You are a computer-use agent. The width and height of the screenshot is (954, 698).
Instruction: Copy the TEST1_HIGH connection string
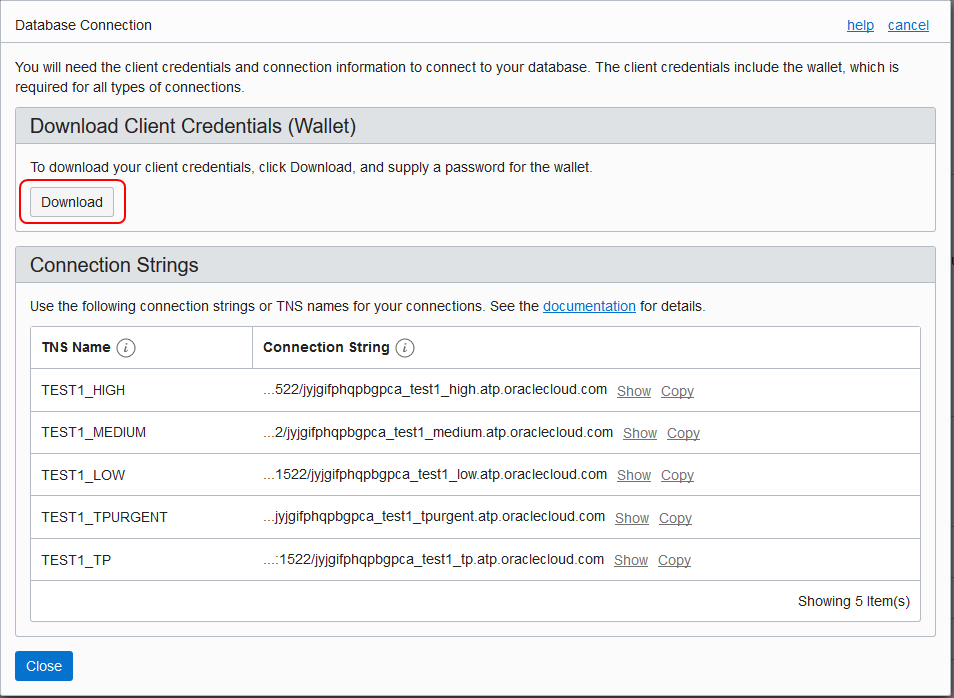[x=677, y=391]
